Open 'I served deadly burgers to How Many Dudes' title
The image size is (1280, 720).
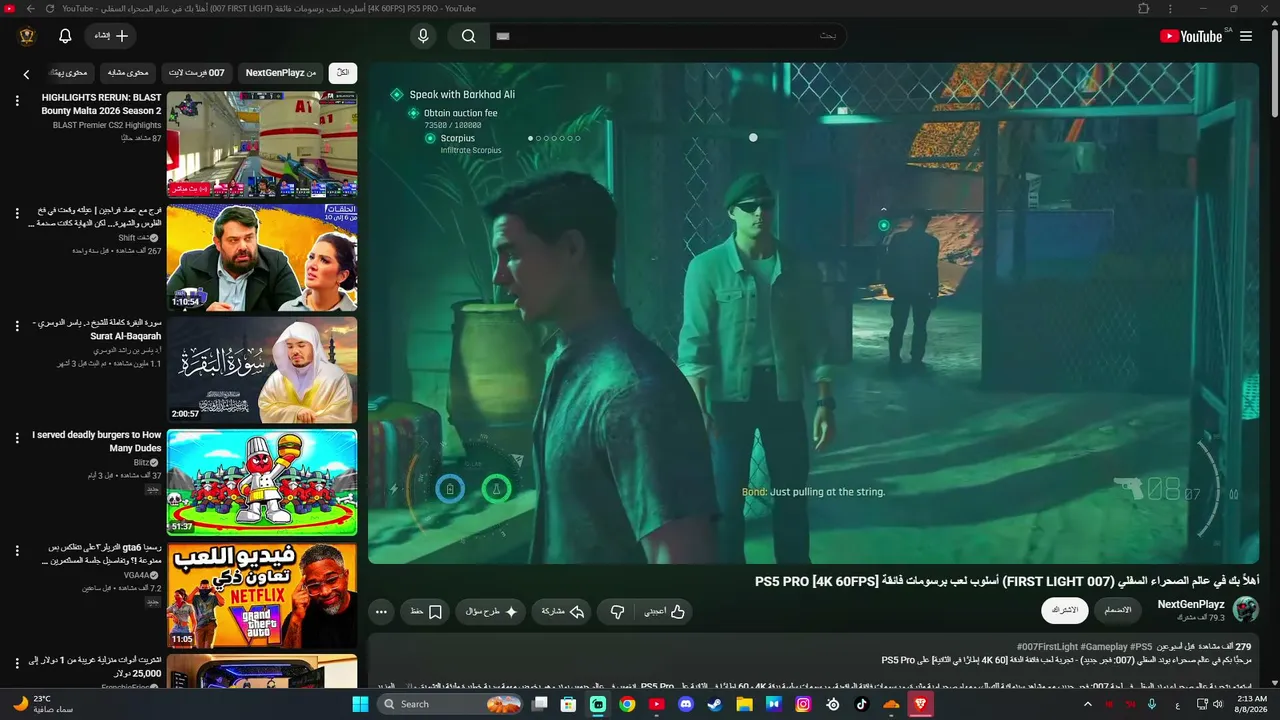click(96, 442)
